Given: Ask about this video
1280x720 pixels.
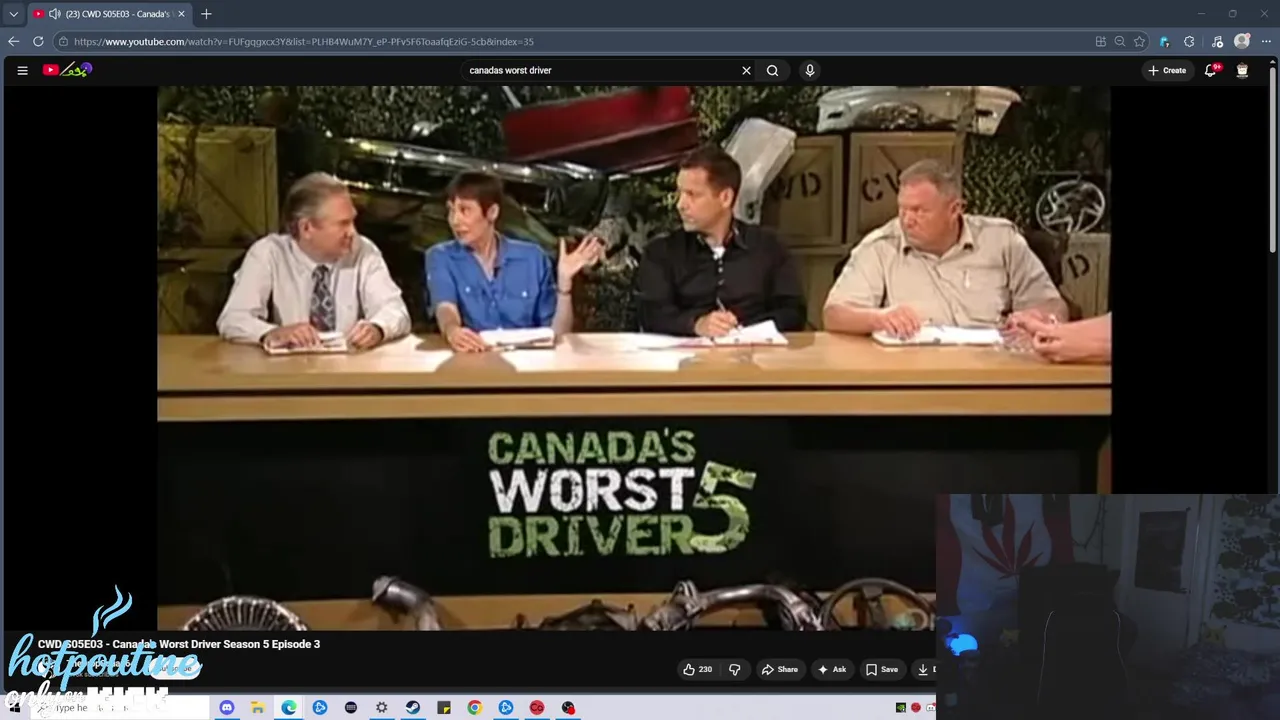Looking at the screenshot, I should (x=832, y=669).
